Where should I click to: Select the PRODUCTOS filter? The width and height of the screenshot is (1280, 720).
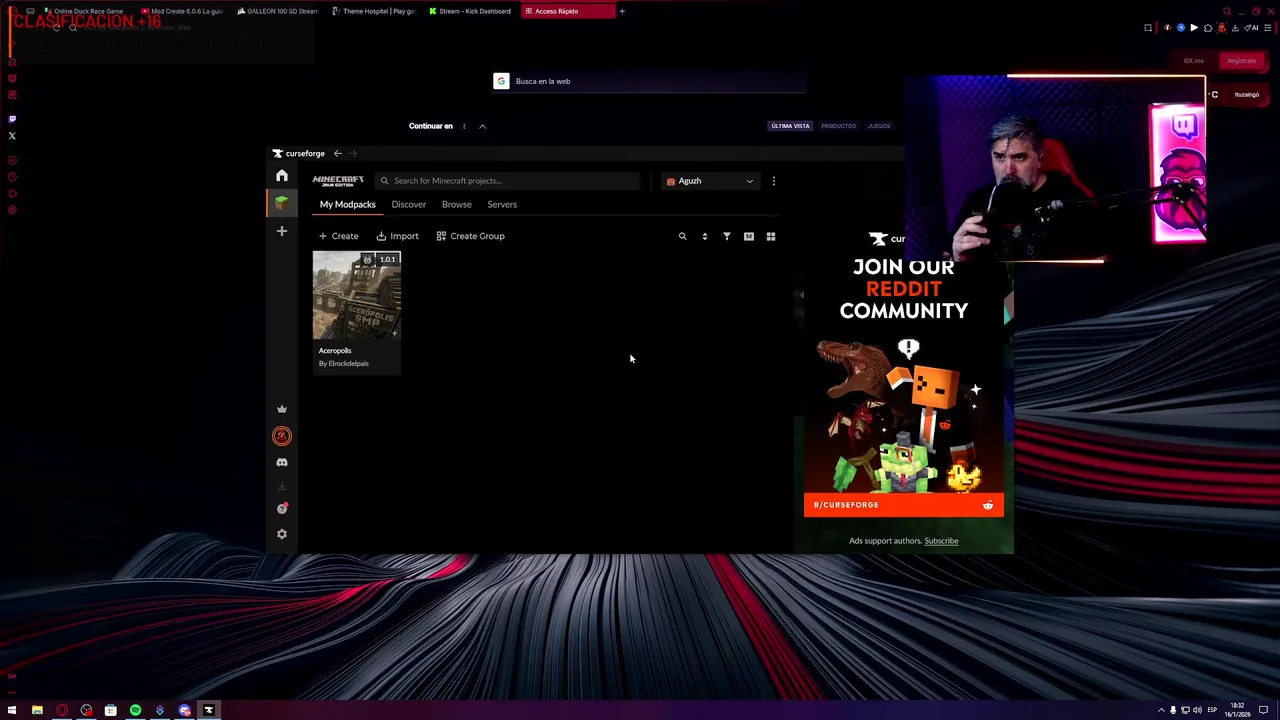tap(838, 126)
